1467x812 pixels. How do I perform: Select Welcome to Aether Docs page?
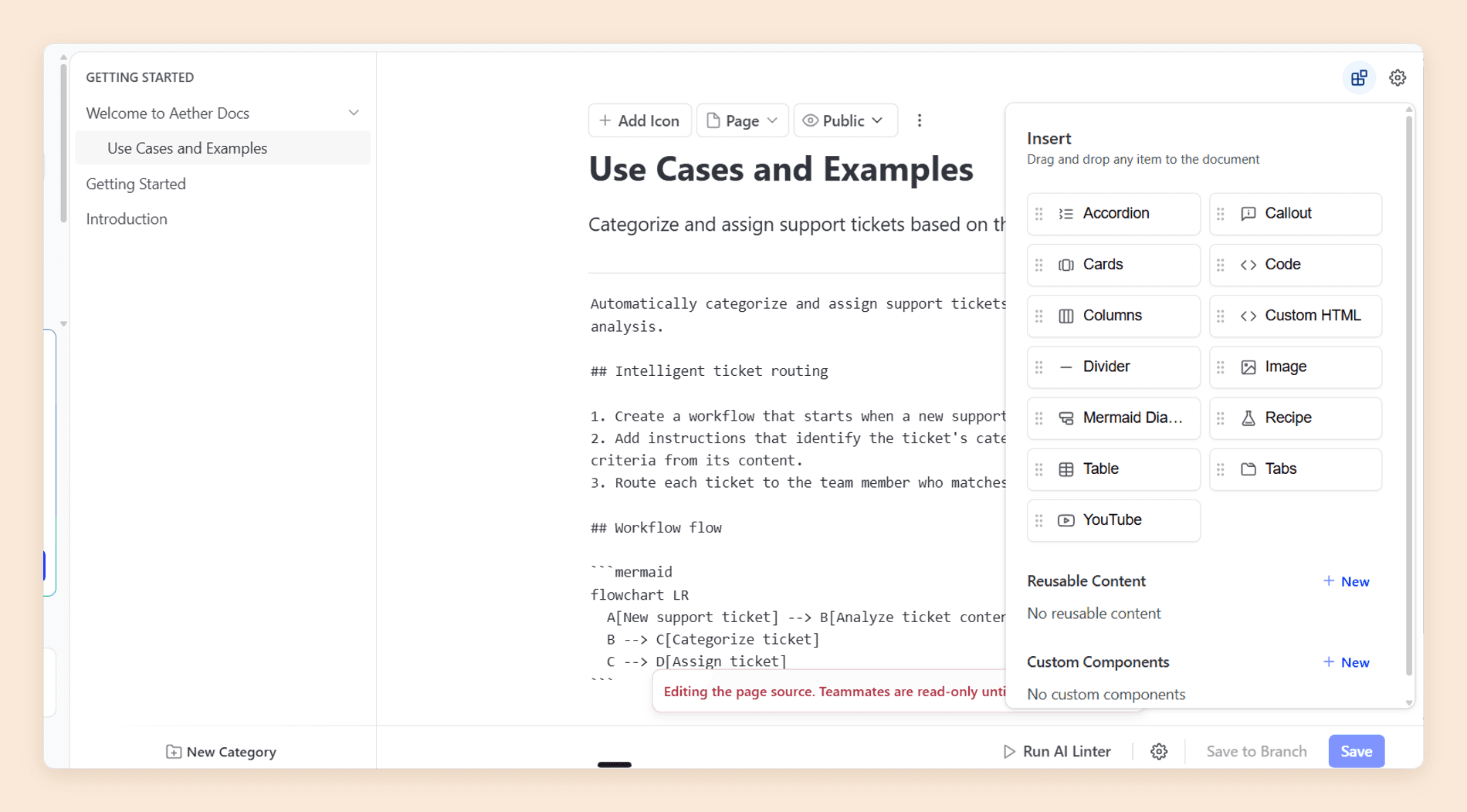(168, 113)
